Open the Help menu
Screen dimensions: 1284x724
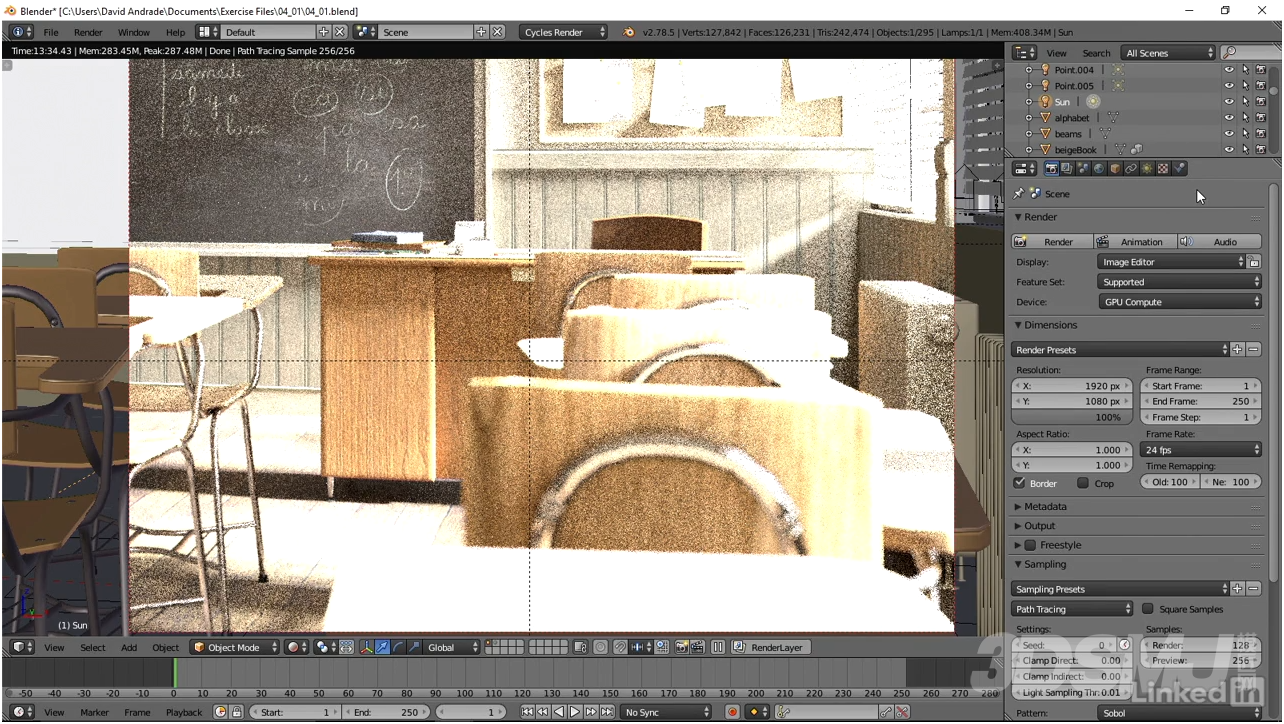coord(175,32)
